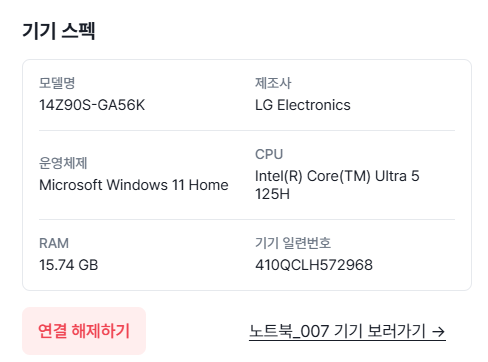Image resolution: width=488 pixels, height=362 pixels.
Task: Click the 연결 해제하기 disconnect button
Action: click(84, 331)
